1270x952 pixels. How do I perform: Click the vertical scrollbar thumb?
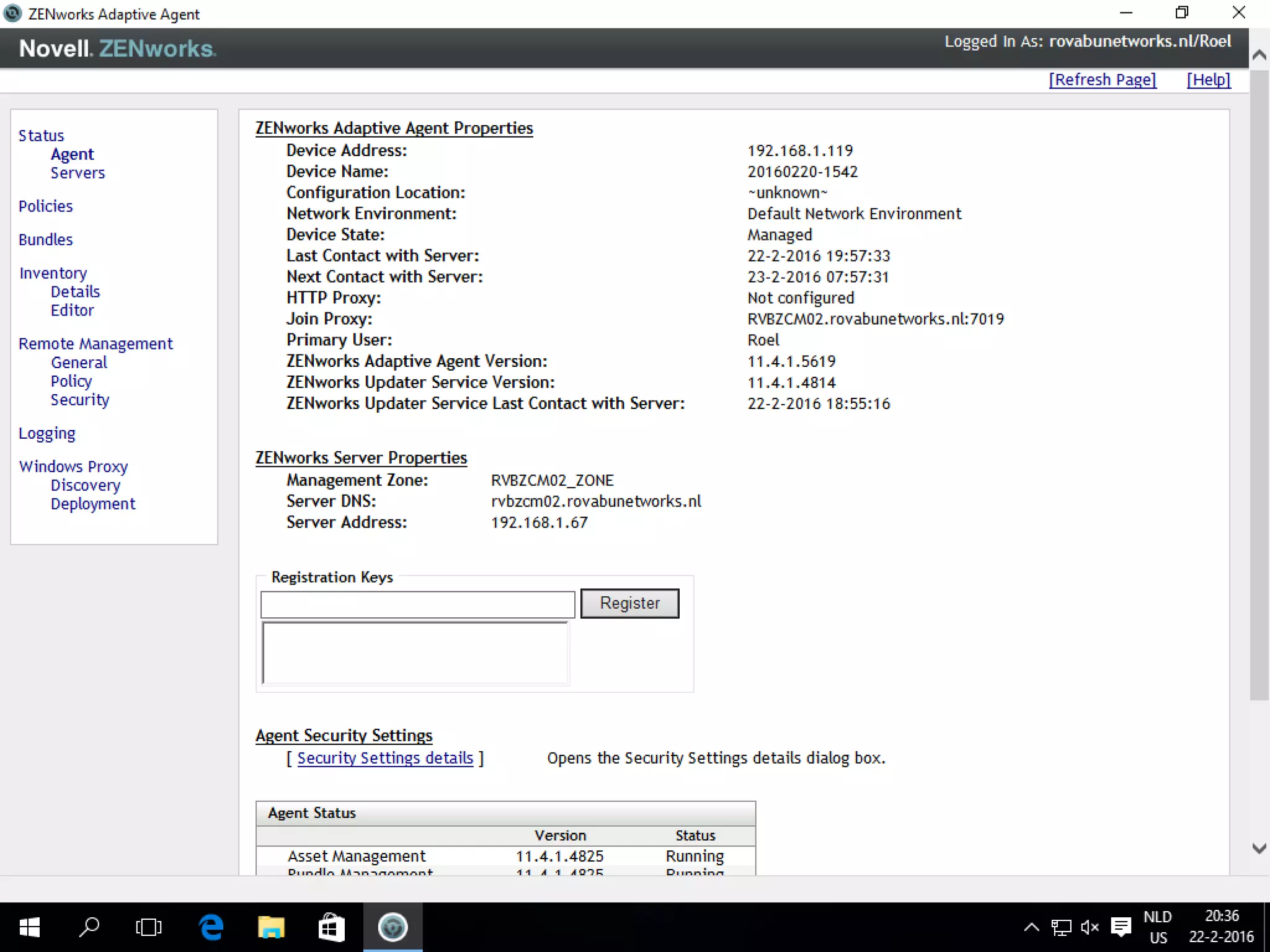tap(1259, 384)
